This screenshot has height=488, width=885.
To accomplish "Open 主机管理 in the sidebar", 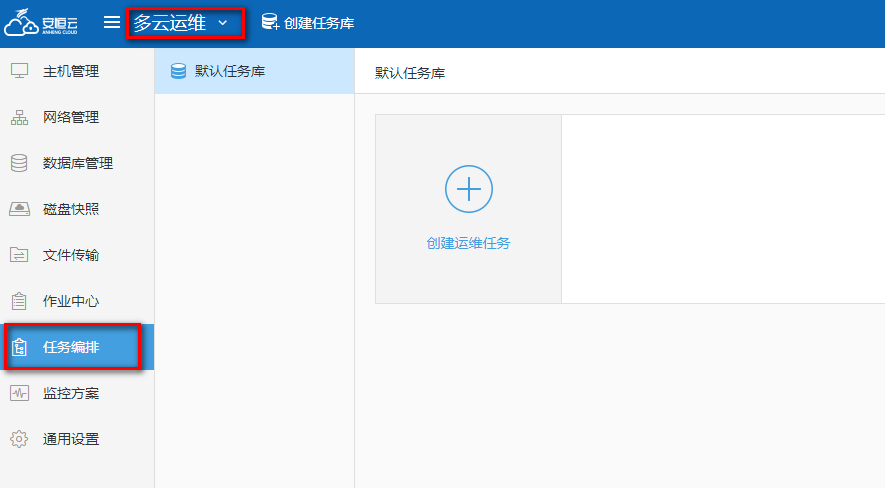I will pyautogui.click(x=77, y=71).
